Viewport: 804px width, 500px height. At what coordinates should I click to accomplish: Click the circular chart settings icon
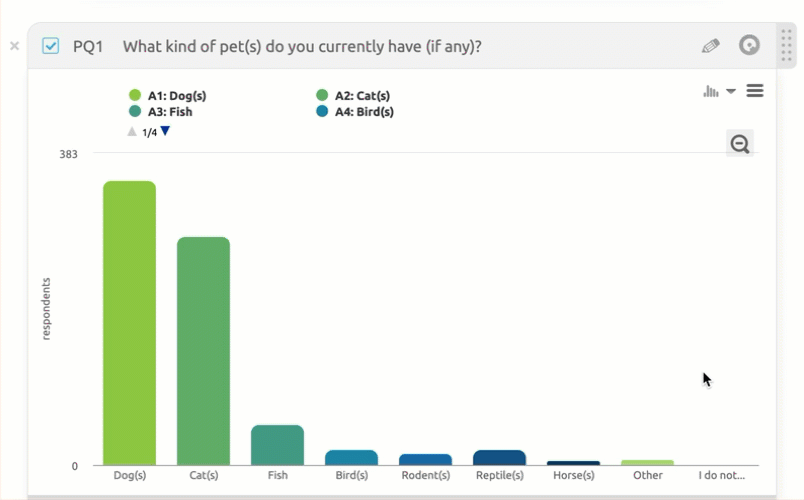[x=749, y=45]
